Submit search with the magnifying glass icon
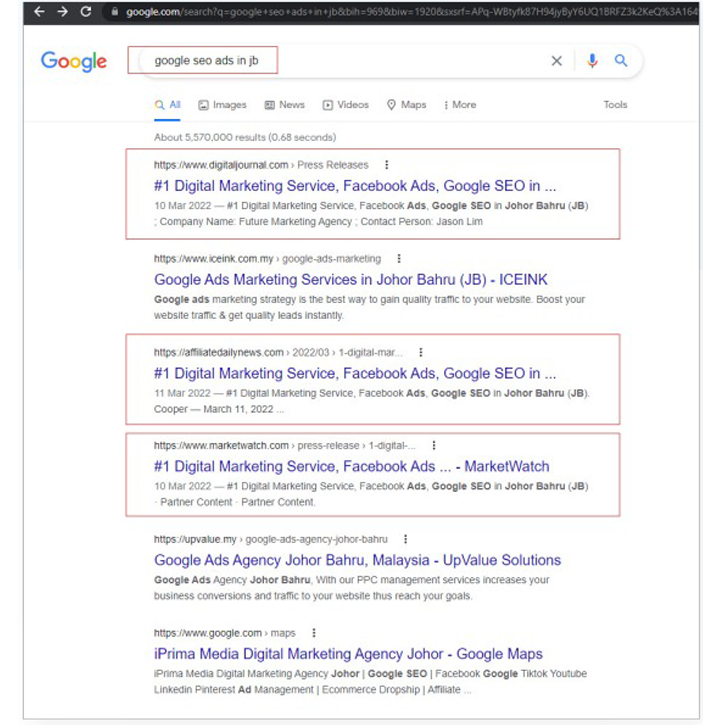 (x=621, y=61)
